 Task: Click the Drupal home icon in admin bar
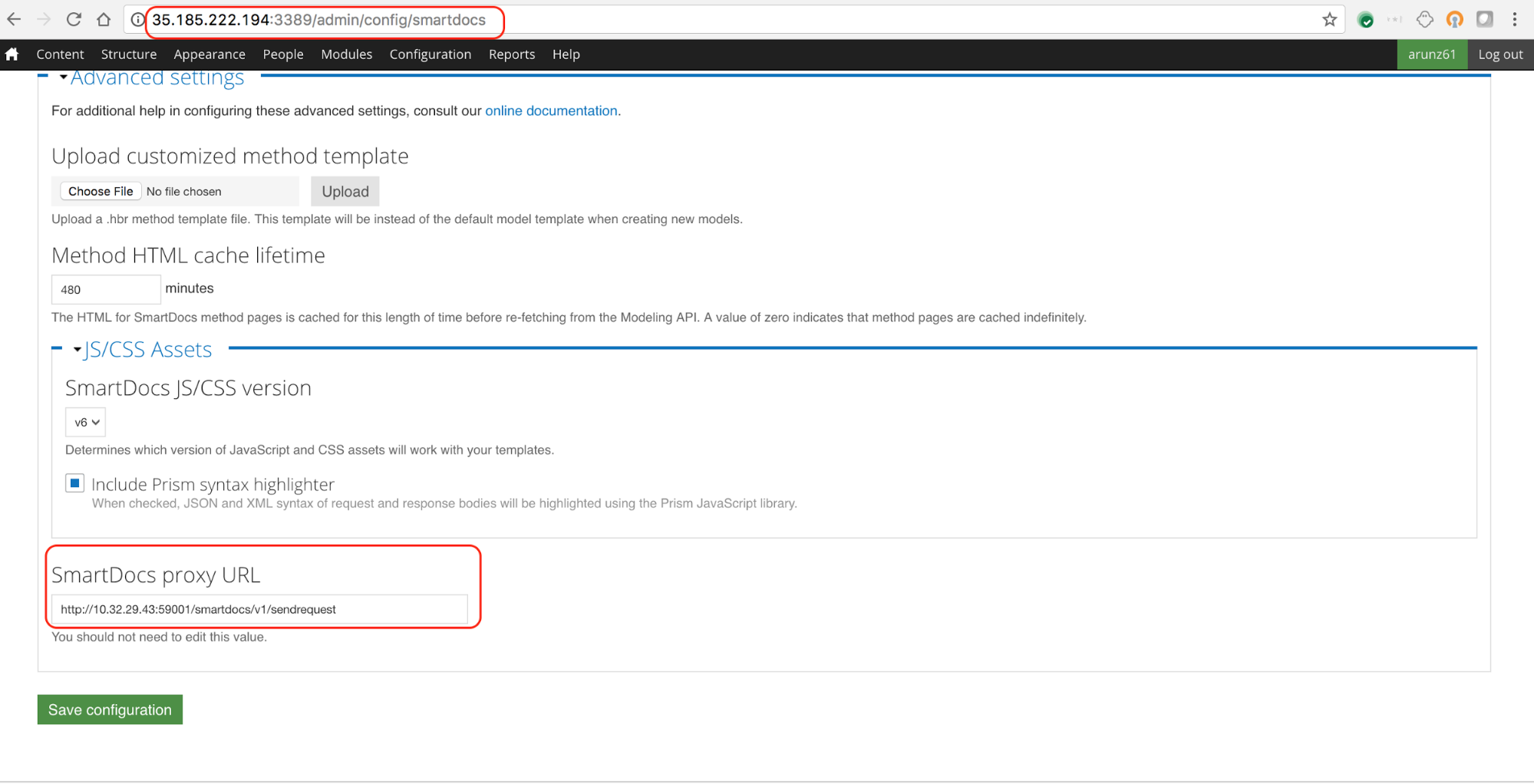click(x=12, y=54)
